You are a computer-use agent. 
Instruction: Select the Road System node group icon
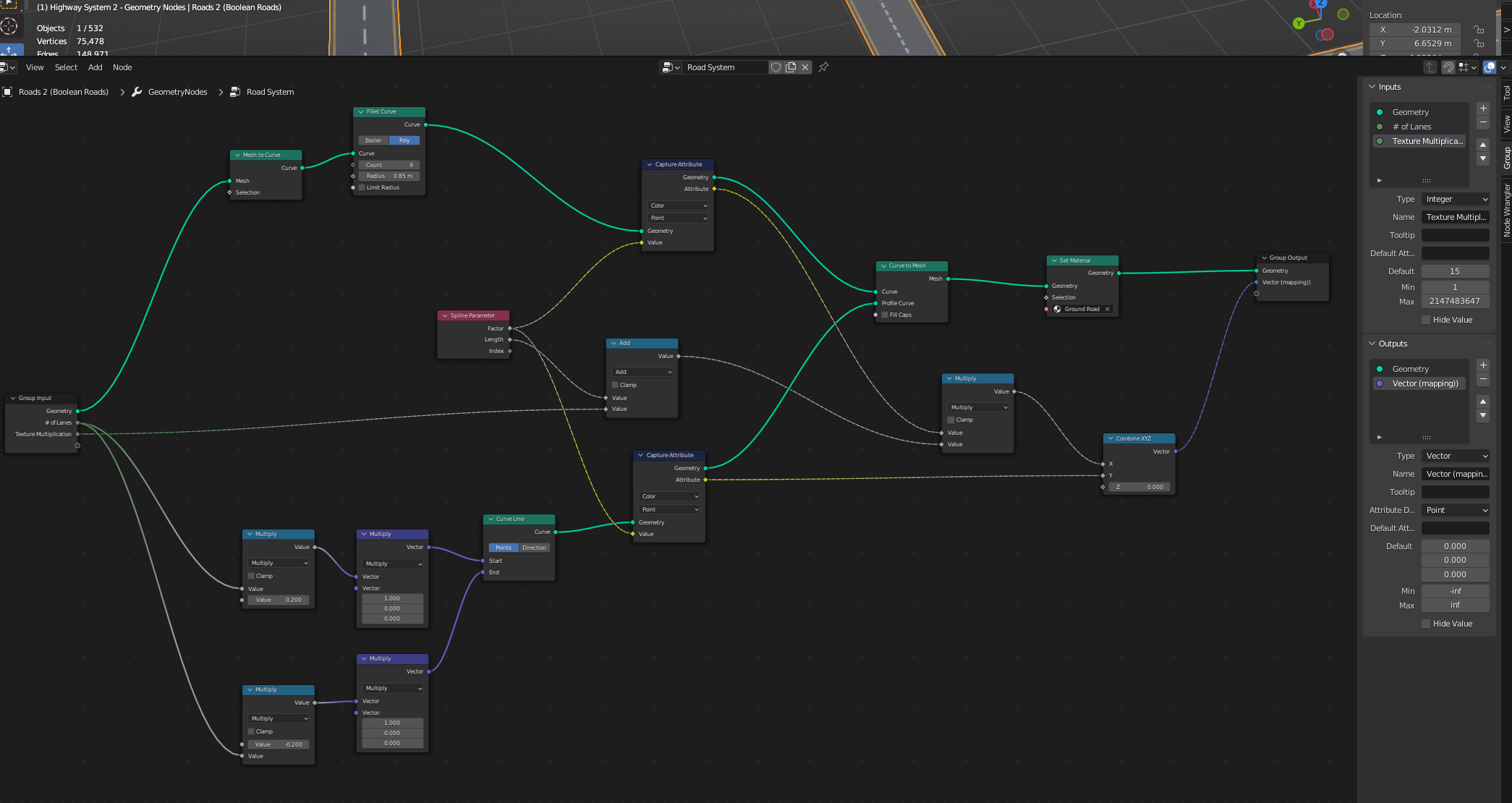click(235, 91)
